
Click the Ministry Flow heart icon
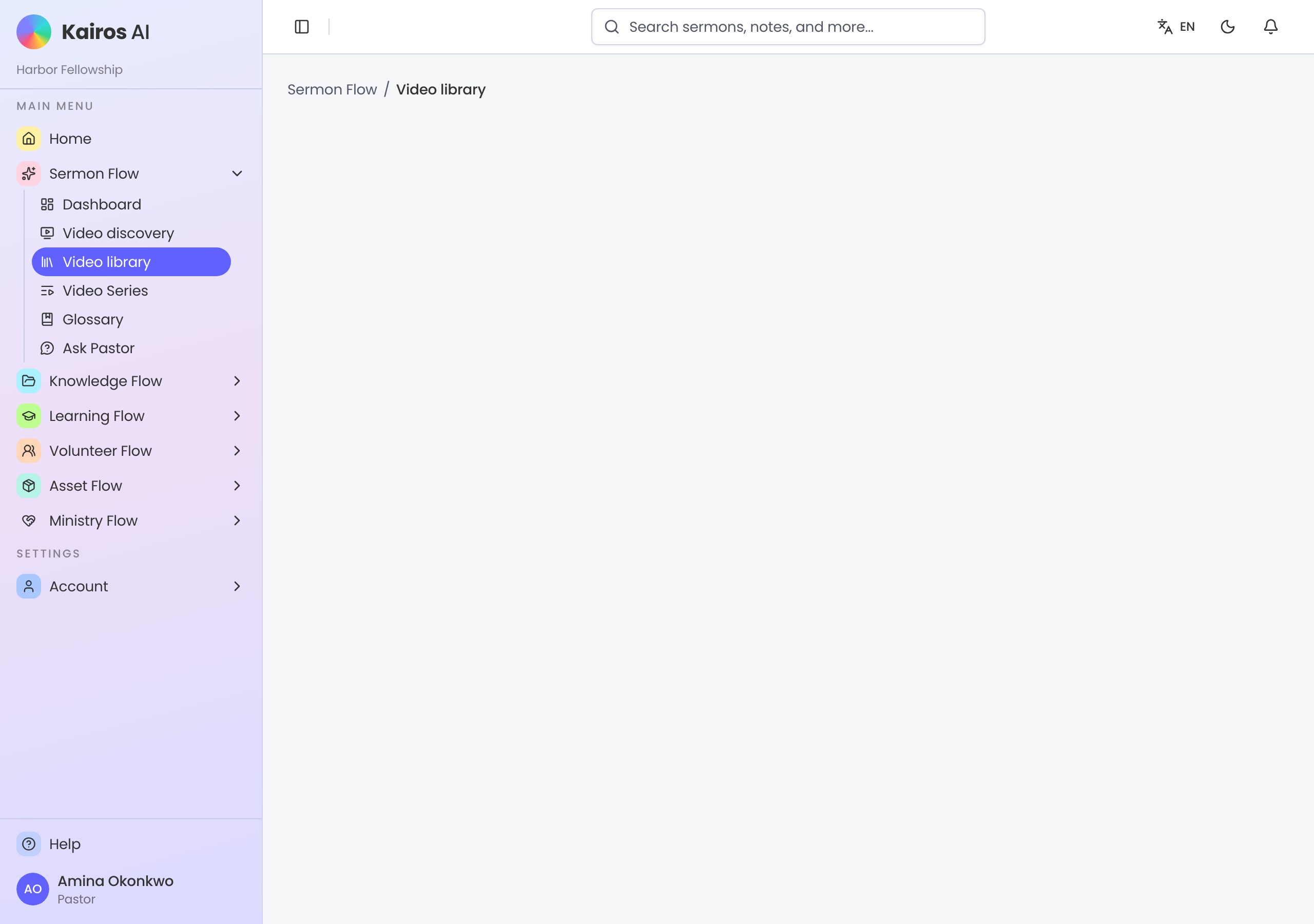(x=29, y=521)
